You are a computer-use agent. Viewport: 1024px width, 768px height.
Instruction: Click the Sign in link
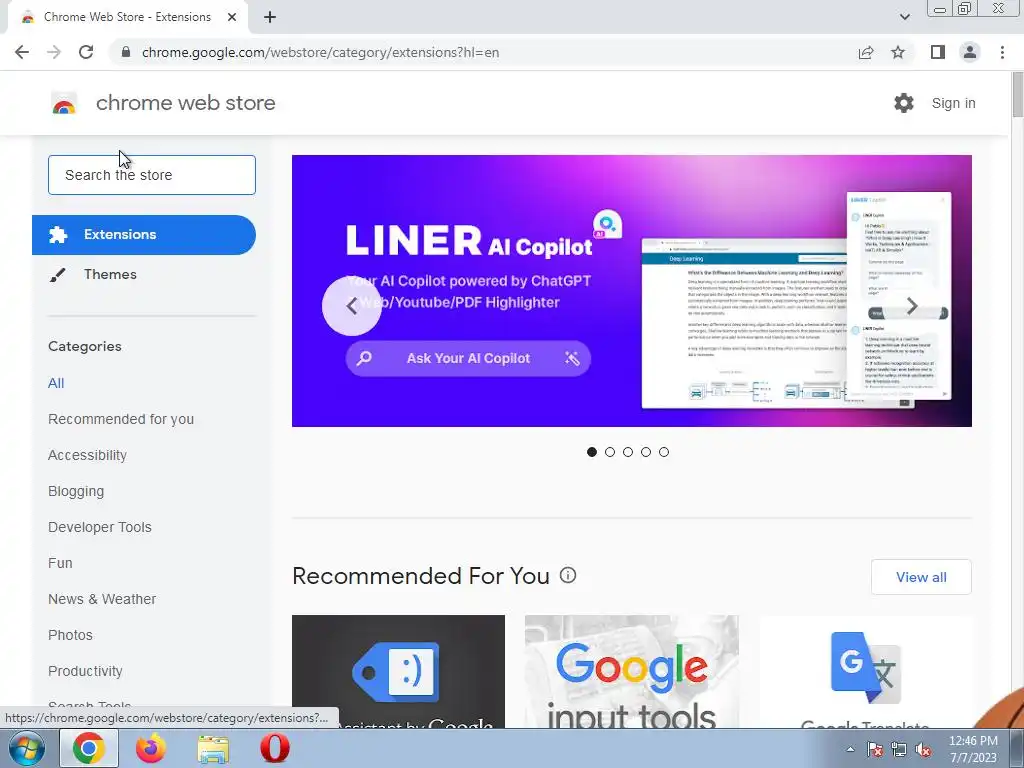(x=953, y=103)
